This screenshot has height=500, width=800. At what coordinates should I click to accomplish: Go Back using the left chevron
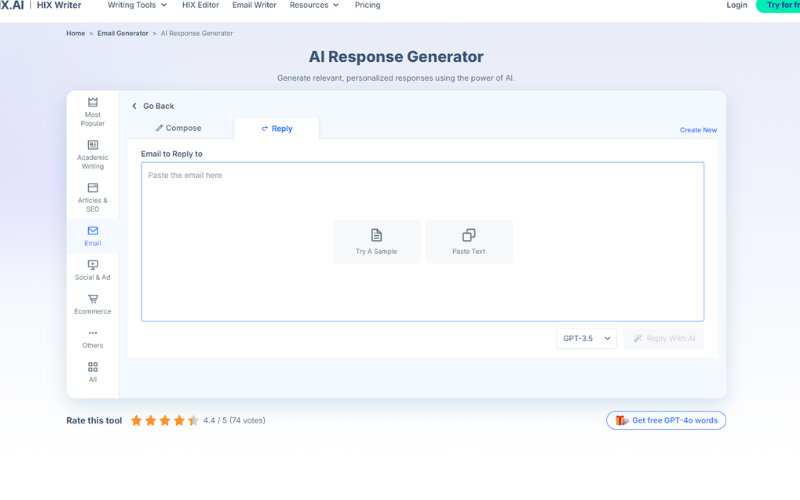(x=134, y=106)
